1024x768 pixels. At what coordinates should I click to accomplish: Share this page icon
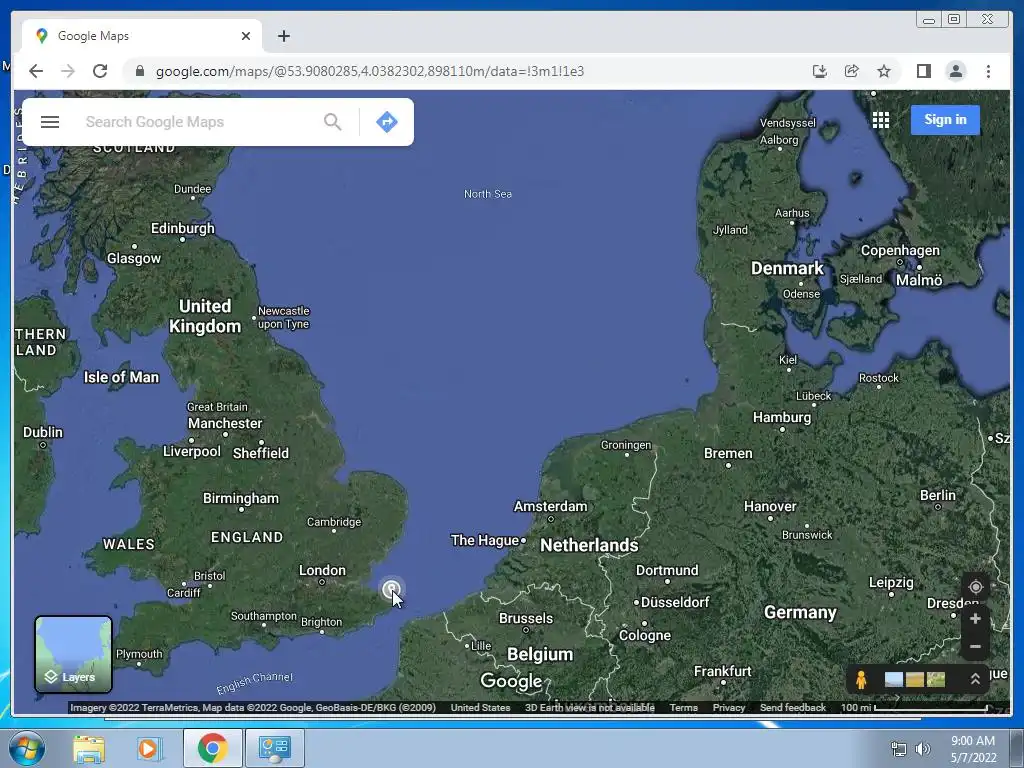pos(852,71)
